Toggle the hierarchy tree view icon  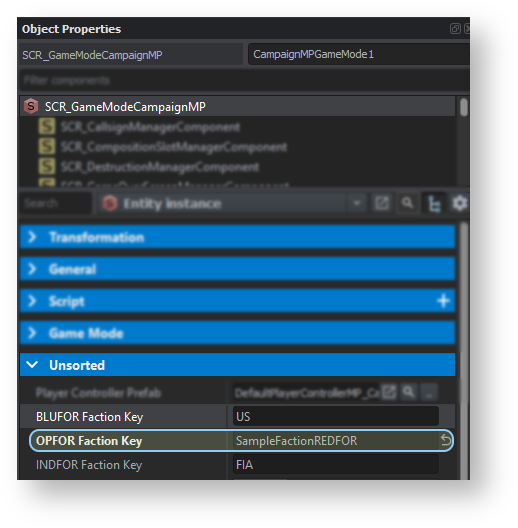point(434,203)
